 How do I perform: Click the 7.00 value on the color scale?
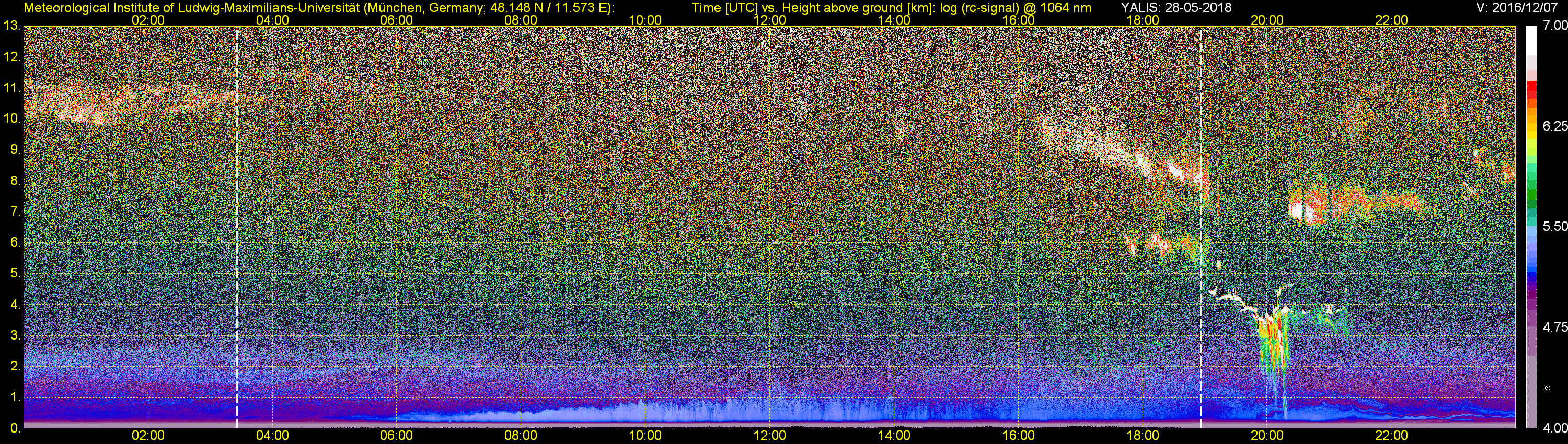(1554, 26)
